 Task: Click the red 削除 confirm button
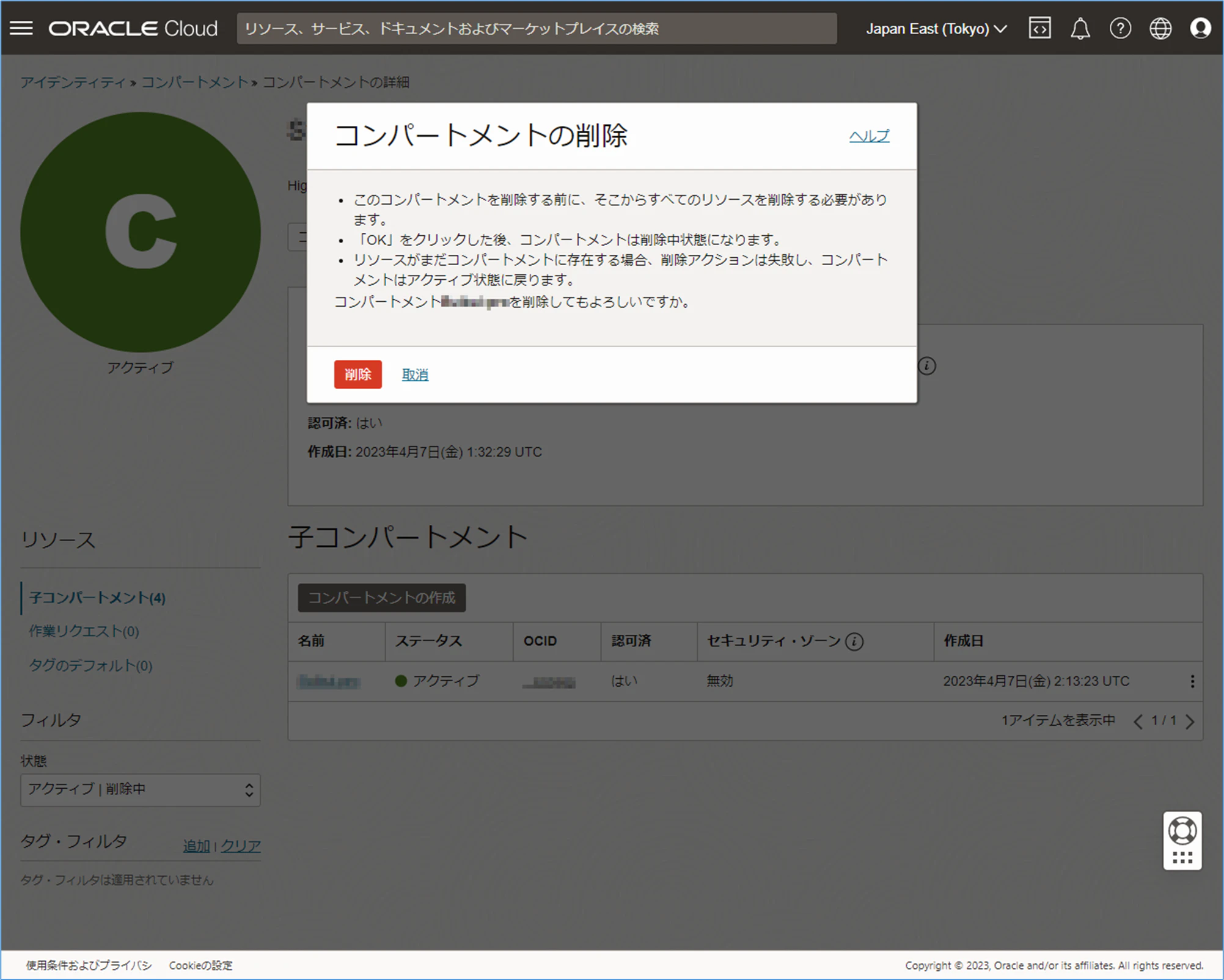357,375
